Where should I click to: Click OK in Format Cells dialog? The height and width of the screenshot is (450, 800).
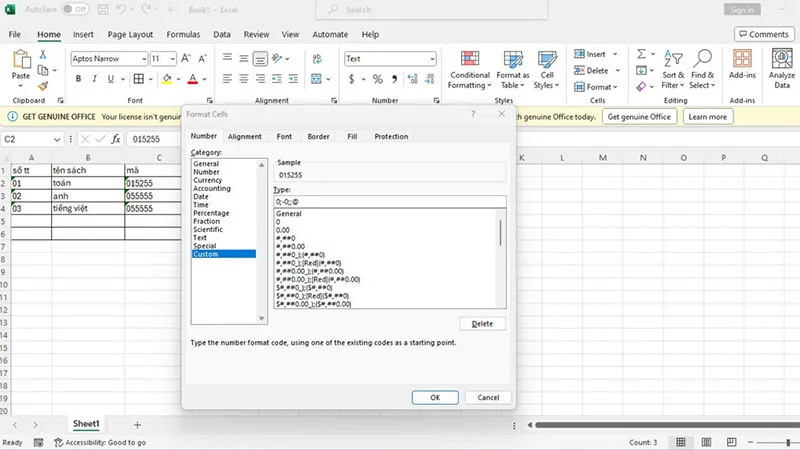(435, 397)
